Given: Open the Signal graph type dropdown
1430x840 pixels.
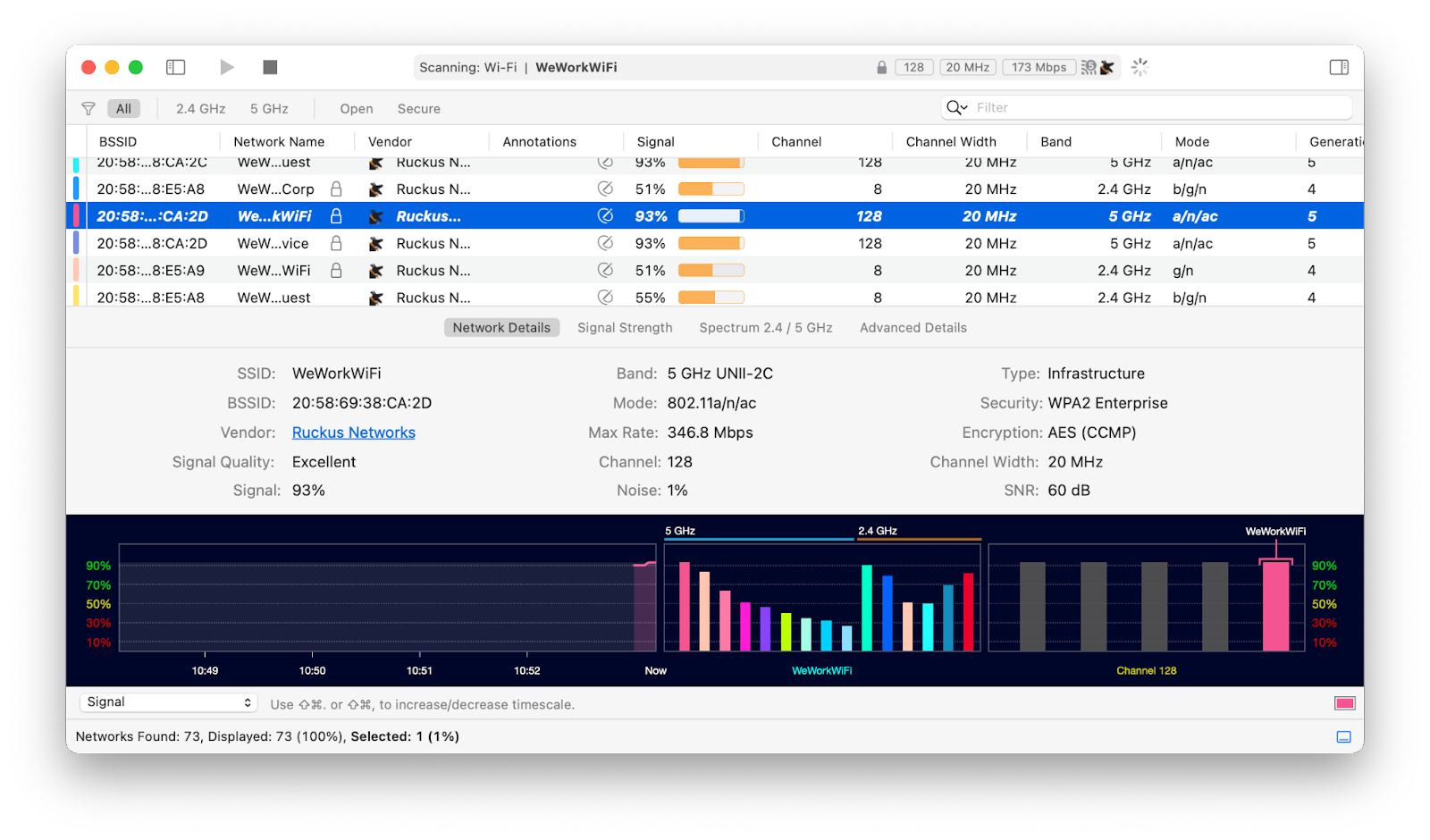Looking at the screenshot, I should [x=168, y=702].
